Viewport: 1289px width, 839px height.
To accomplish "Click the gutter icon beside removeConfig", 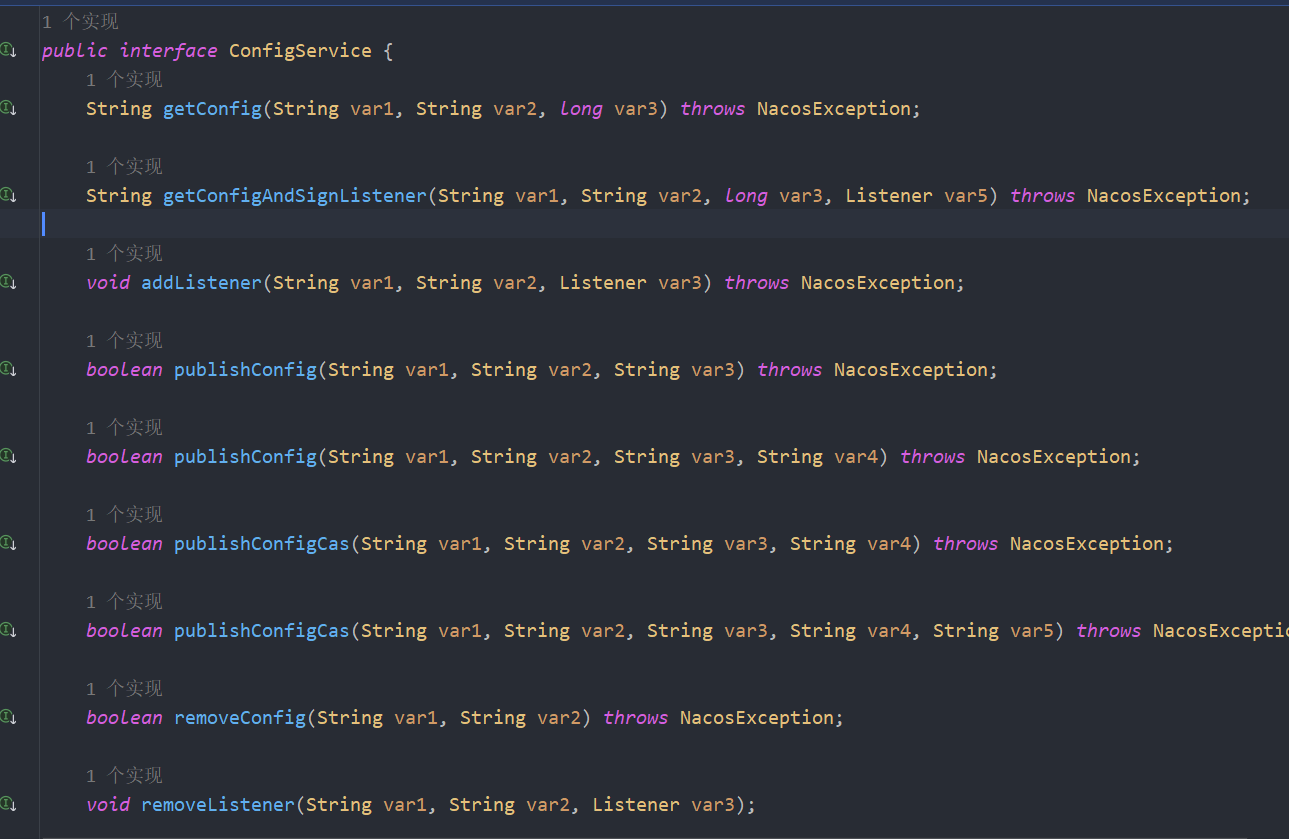I will pos(8,716).
